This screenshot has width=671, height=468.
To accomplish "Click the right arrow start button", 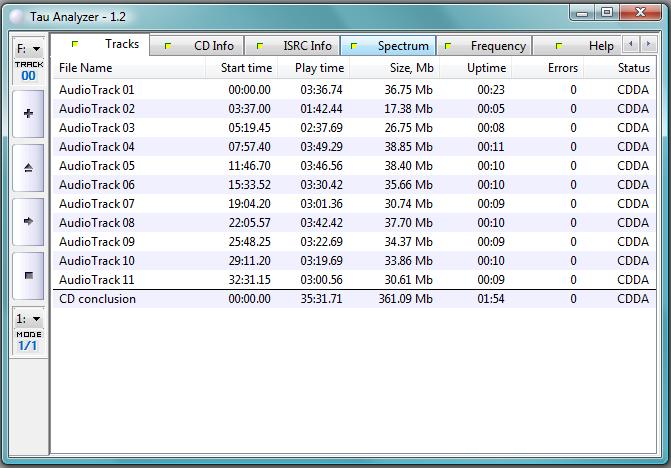I will [x=28, y=222].
